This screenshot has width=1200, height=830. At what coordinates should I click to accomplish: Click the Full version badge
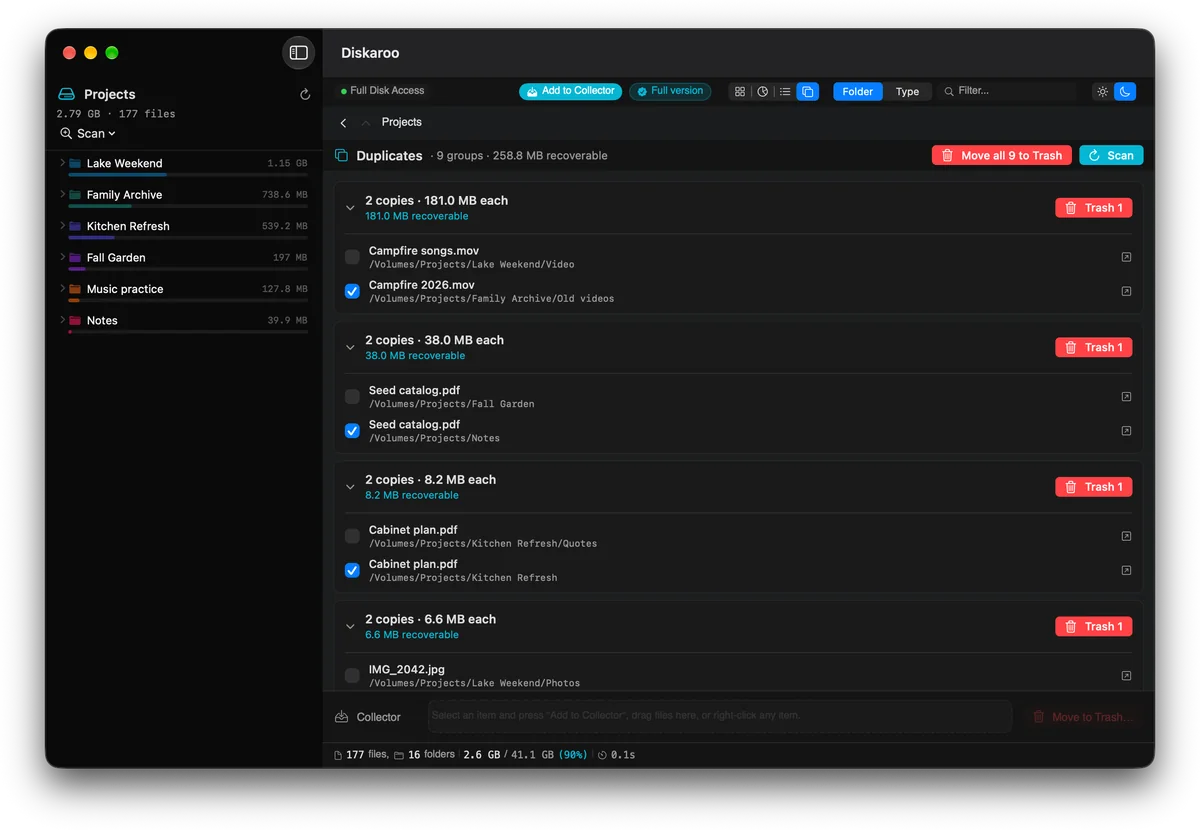[x=670, y=91]
